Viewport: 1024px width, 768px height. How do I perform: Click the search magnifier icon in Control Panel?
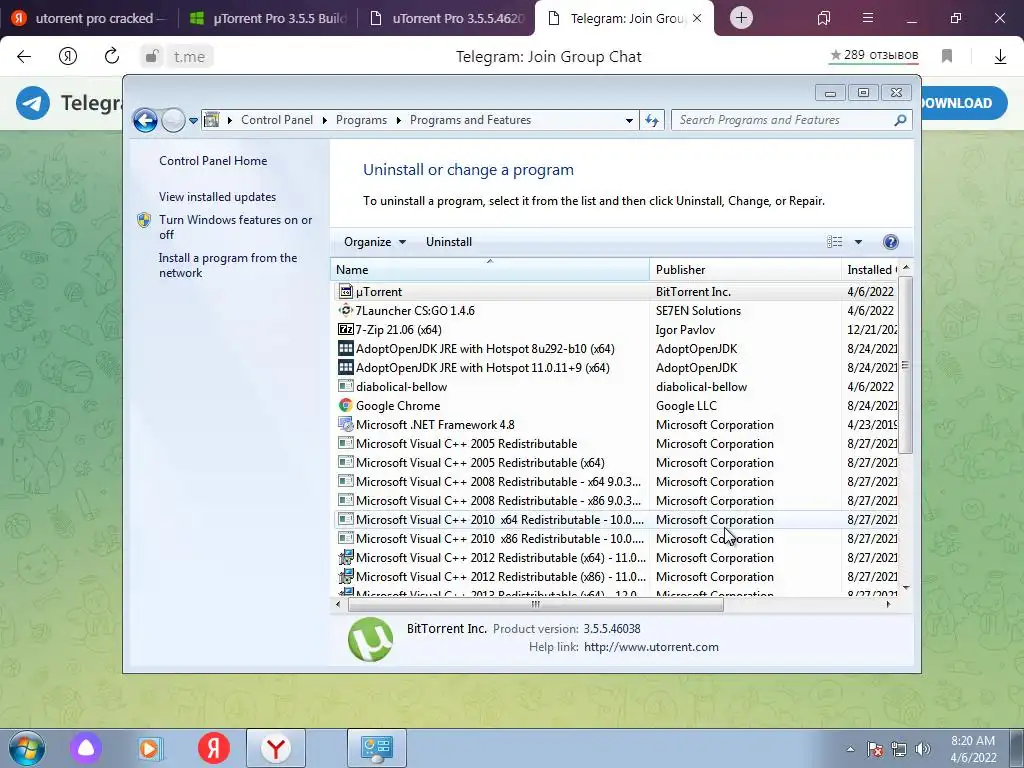(901, 120)
